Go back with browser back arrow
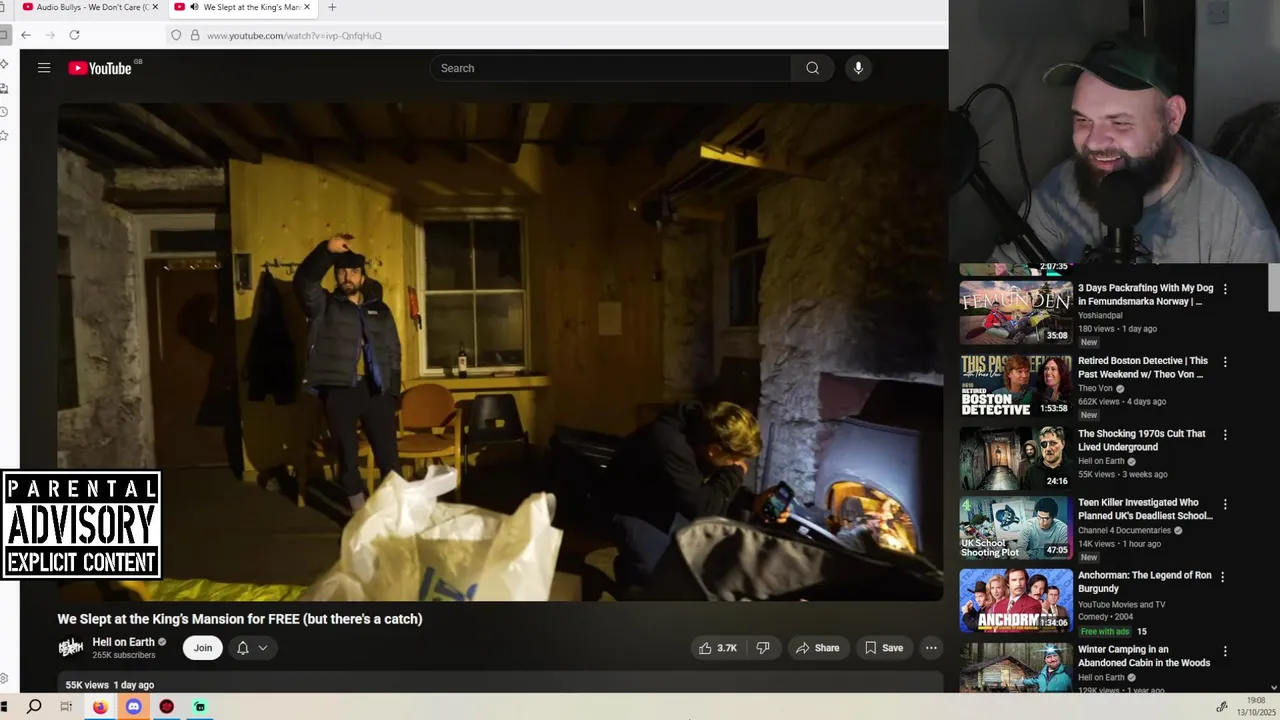The width and height of the screenshot is (1280, 720). (x=26, y=35)
